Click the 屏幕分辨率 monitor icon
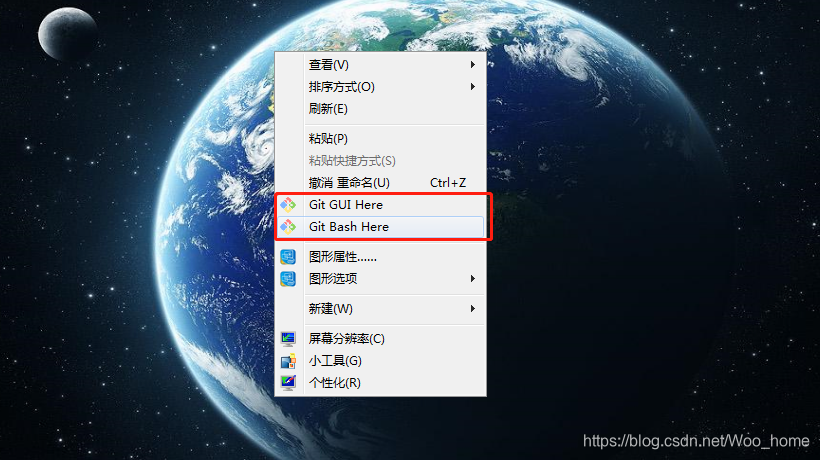The height and width of the screenshot is (460, 820). 288,339
